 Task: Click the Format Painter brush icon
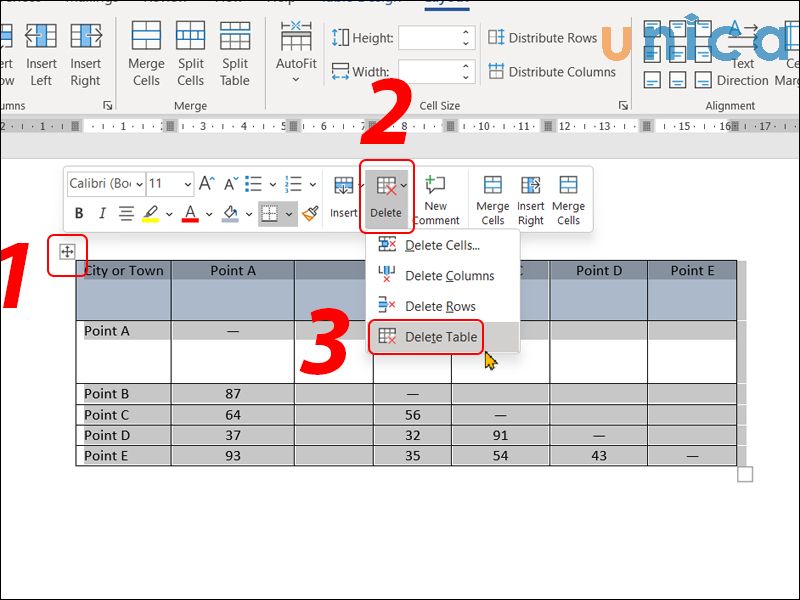click(x=310, y=213)
